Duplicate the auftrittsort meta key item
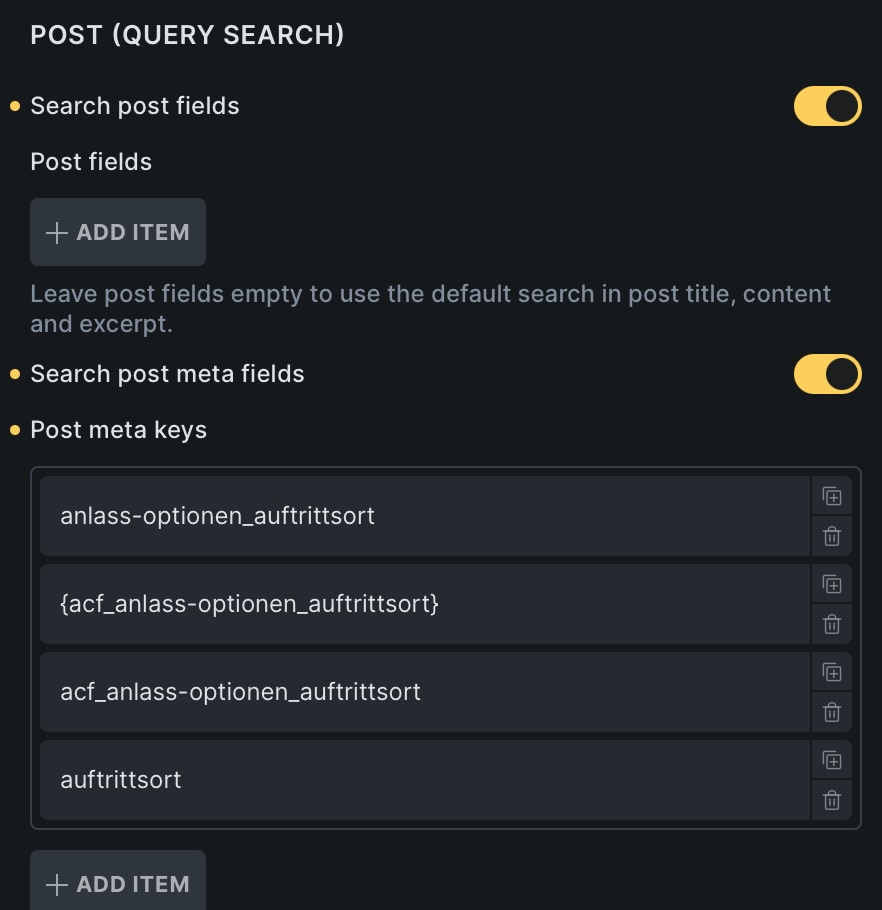Viewport: 882px width, 910px height. tap(831, 760)
